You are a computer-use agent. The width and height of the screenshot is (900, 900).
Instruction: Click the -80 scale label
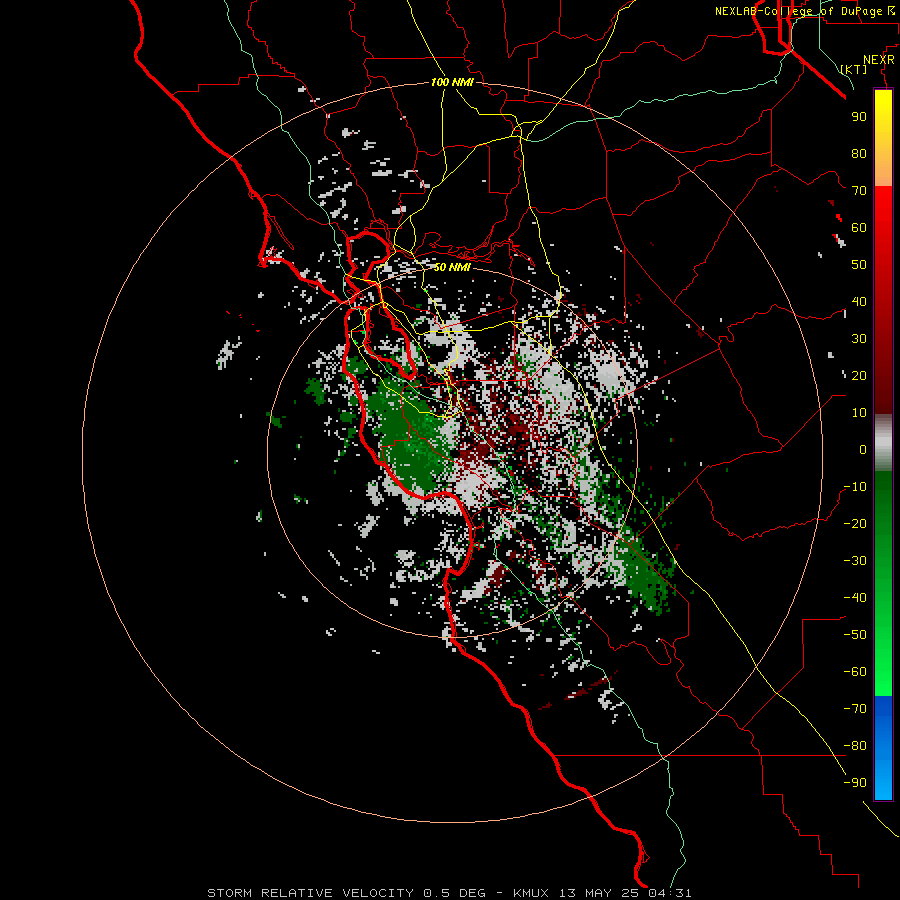coord(855,746)
